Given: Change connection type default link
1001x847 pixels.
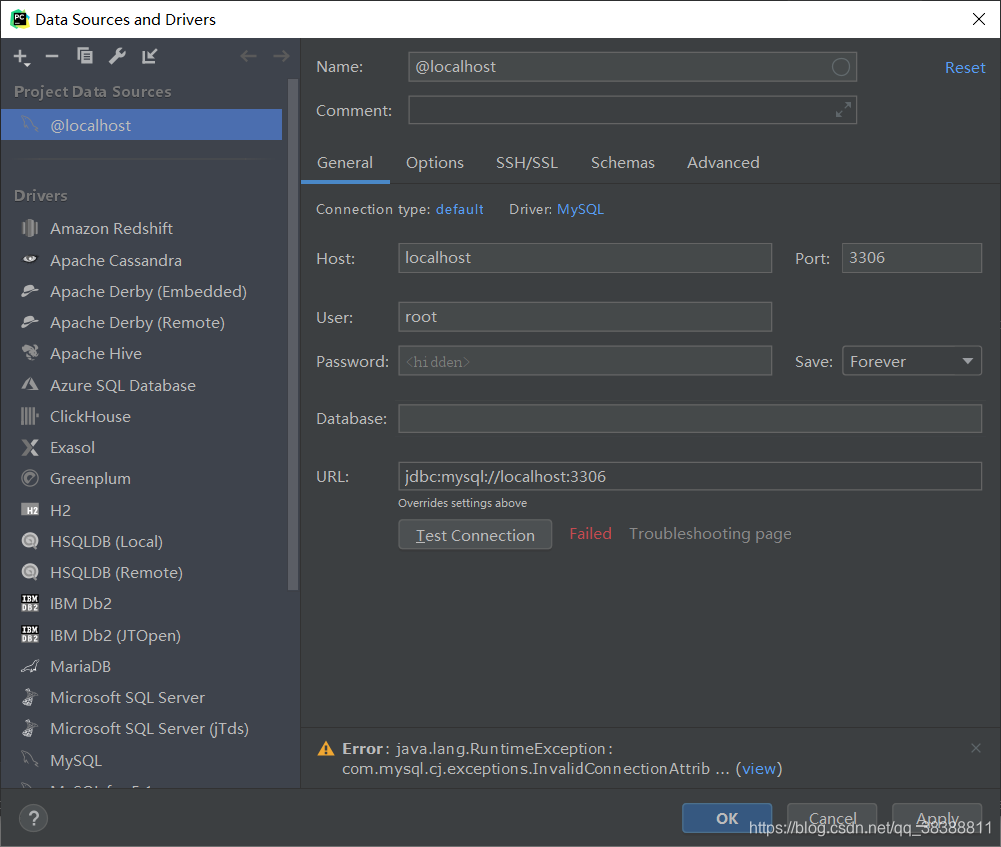Looking at the screenshot, I should 459,209.
